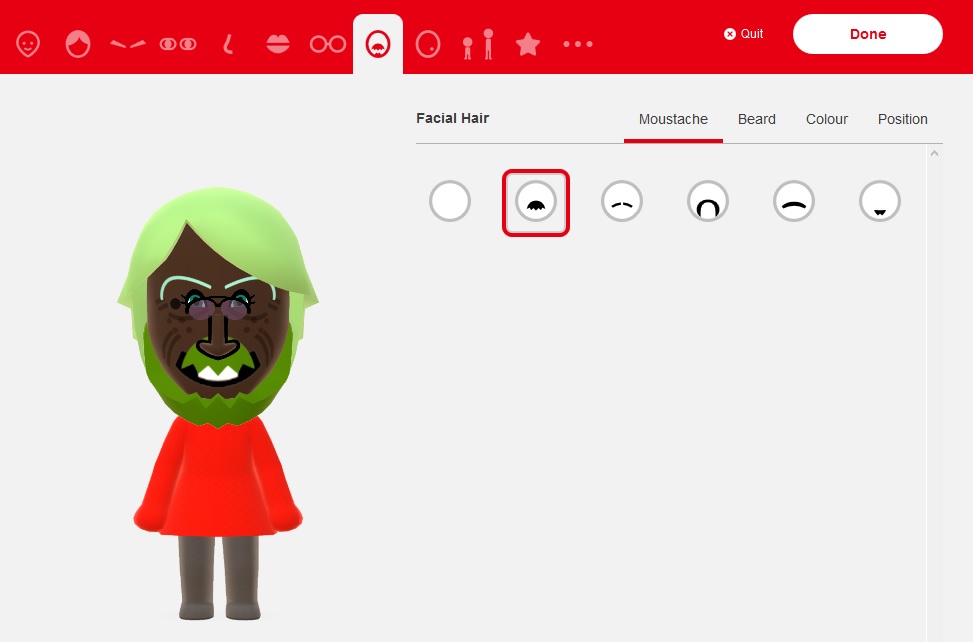Open the eyebrows category icon

point(128,44)
